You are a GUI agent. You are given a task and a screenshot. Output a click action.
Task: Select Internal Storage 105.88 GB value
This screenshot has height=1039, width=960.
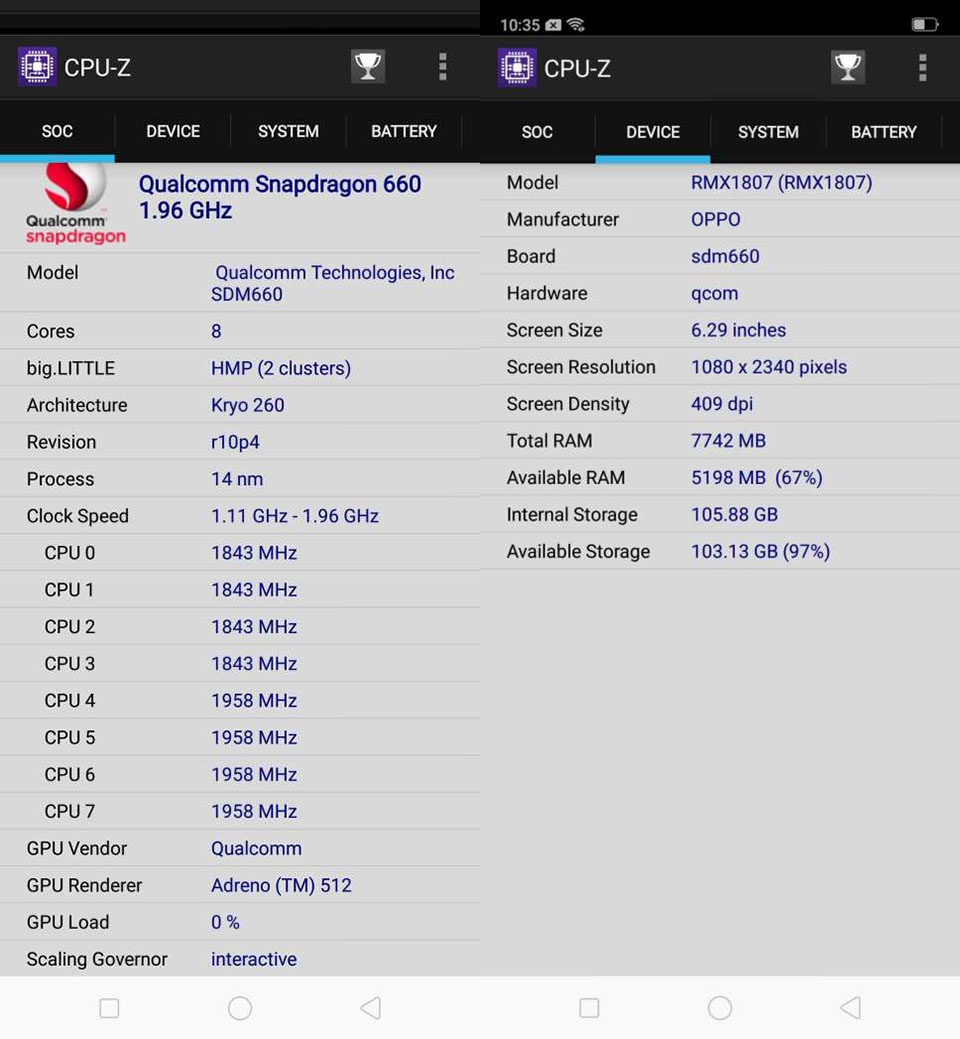click(x=734, y=514)
